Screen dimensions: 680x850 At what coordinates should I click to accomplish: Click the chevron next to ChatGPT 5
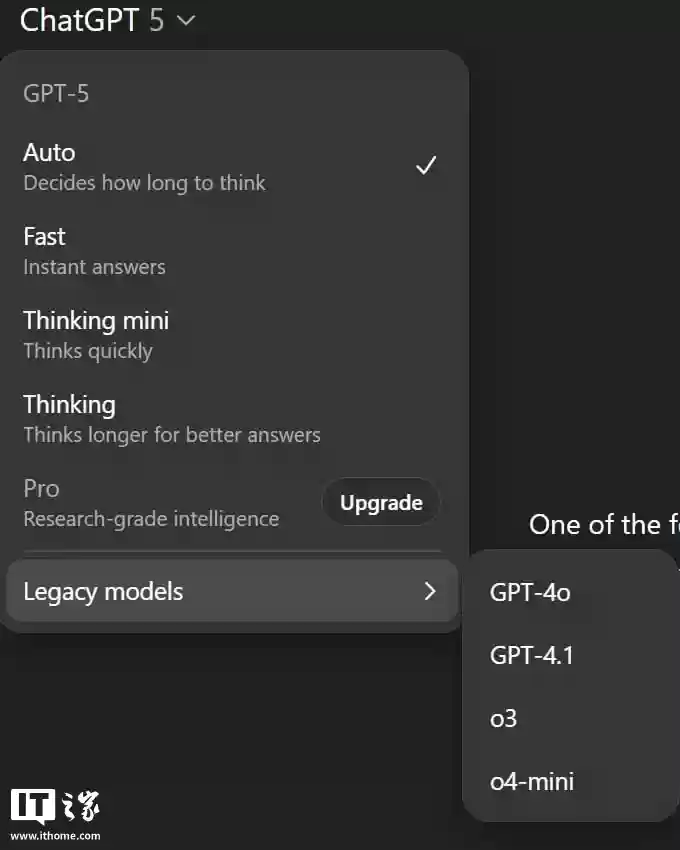[x=184, y=20]
